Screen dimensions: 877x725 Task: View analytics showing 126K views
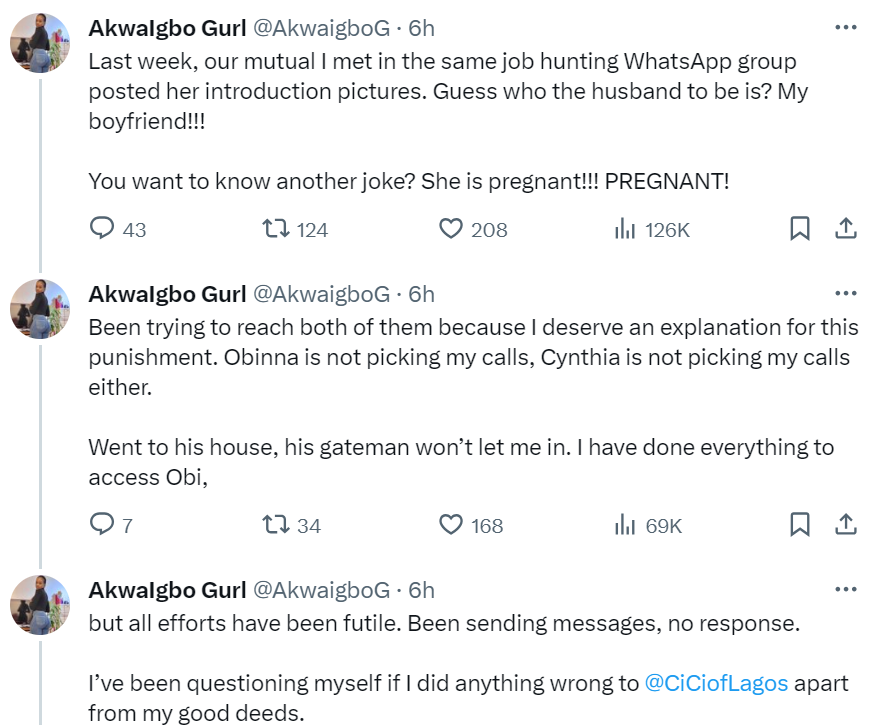coord(626,229)
